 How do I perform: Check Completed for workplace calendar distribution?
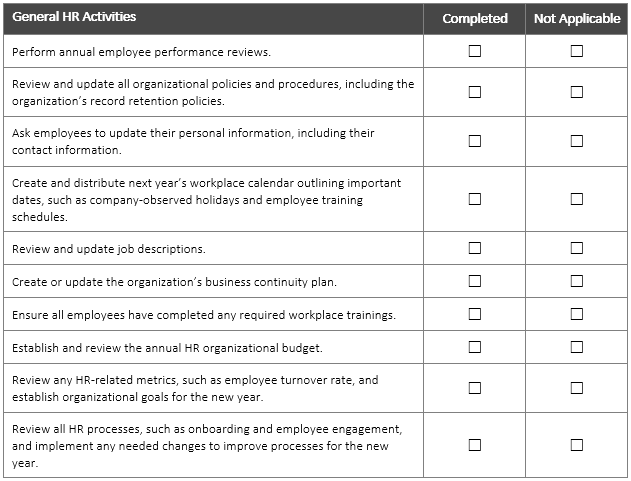point(475,199)
